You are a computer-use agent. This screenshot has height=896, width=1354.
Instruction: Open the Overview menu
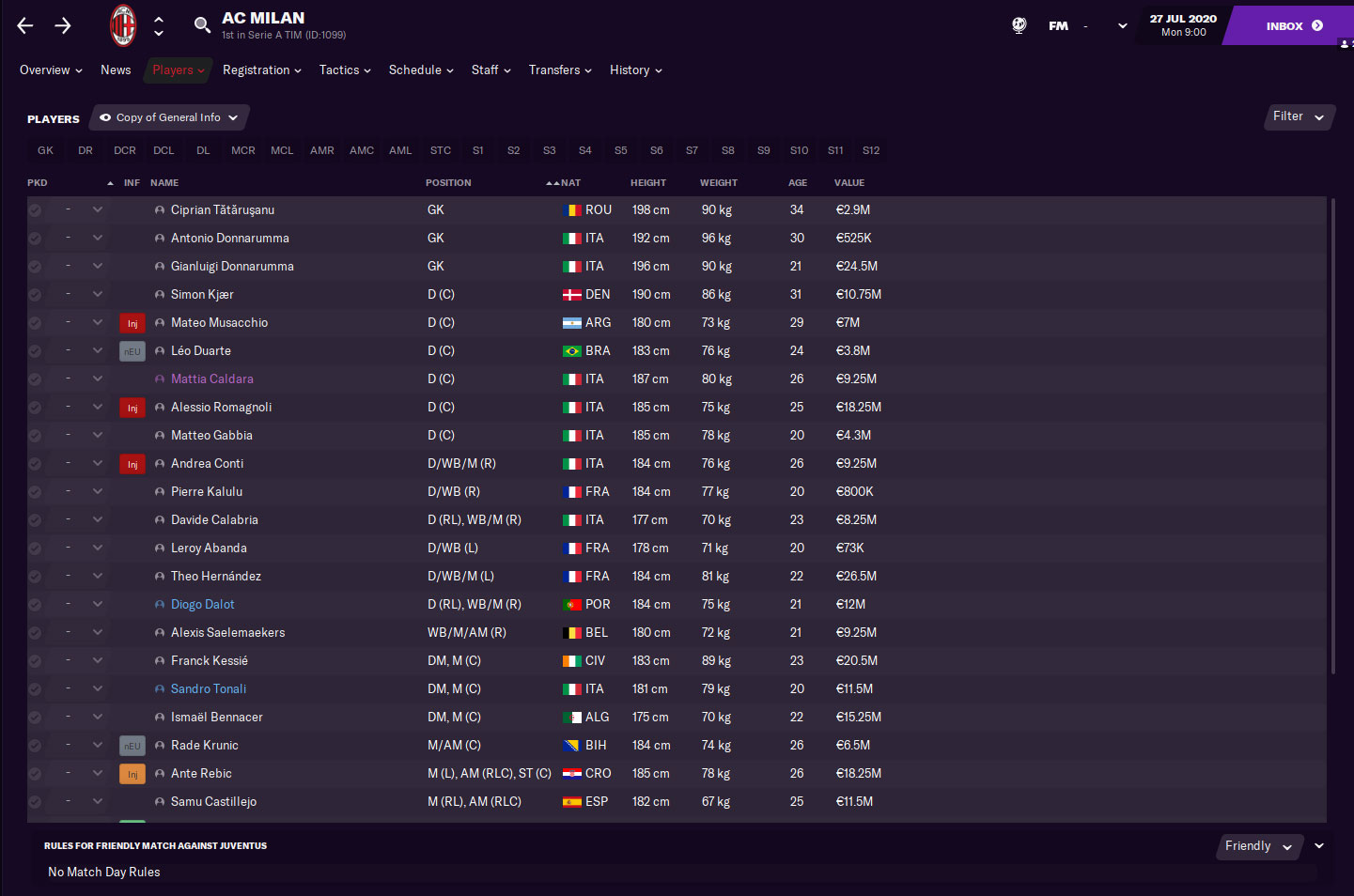tap(51, 70)
